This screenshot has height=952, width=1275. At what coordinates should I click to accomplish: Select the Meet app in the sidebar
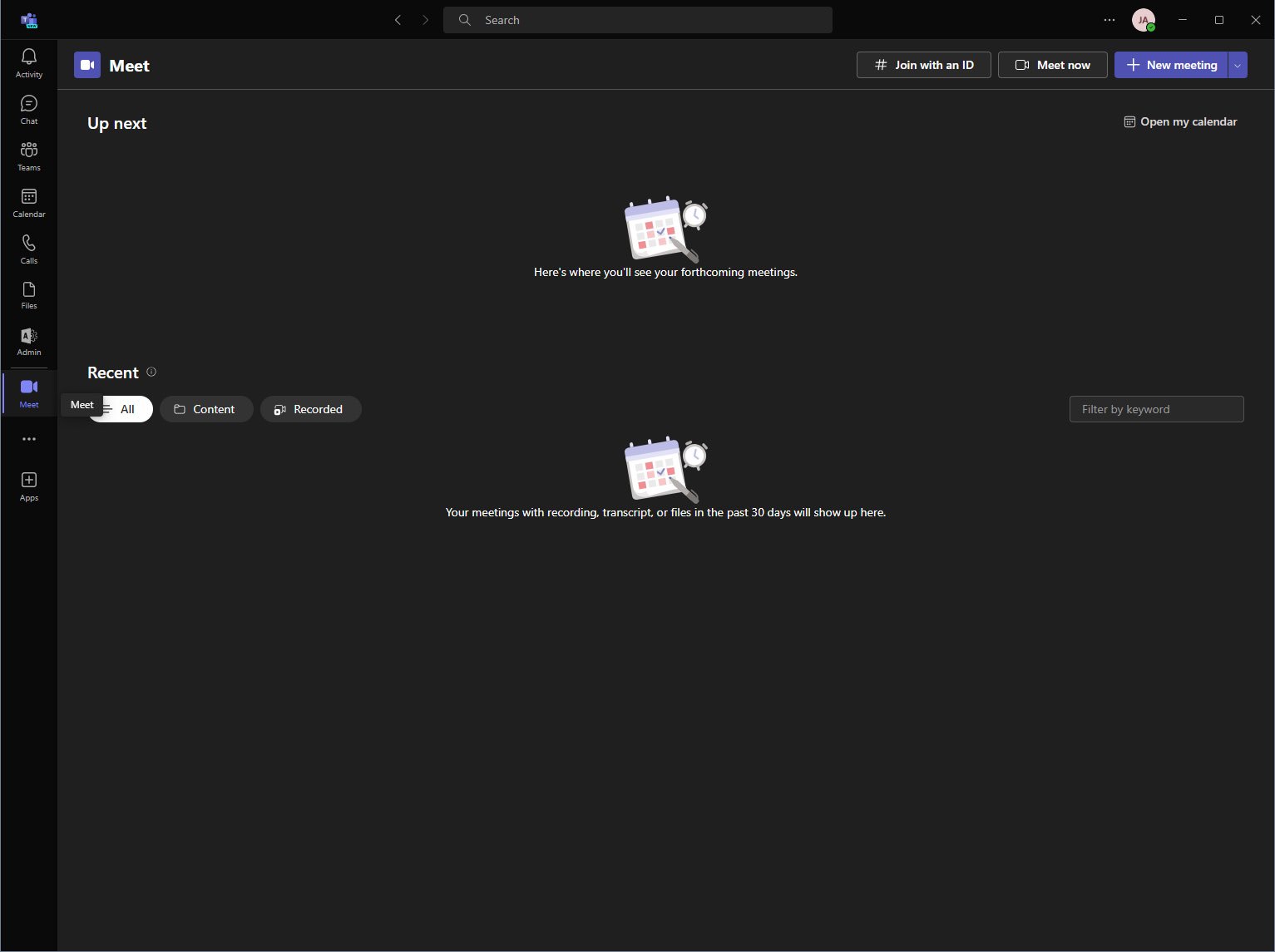29,392
